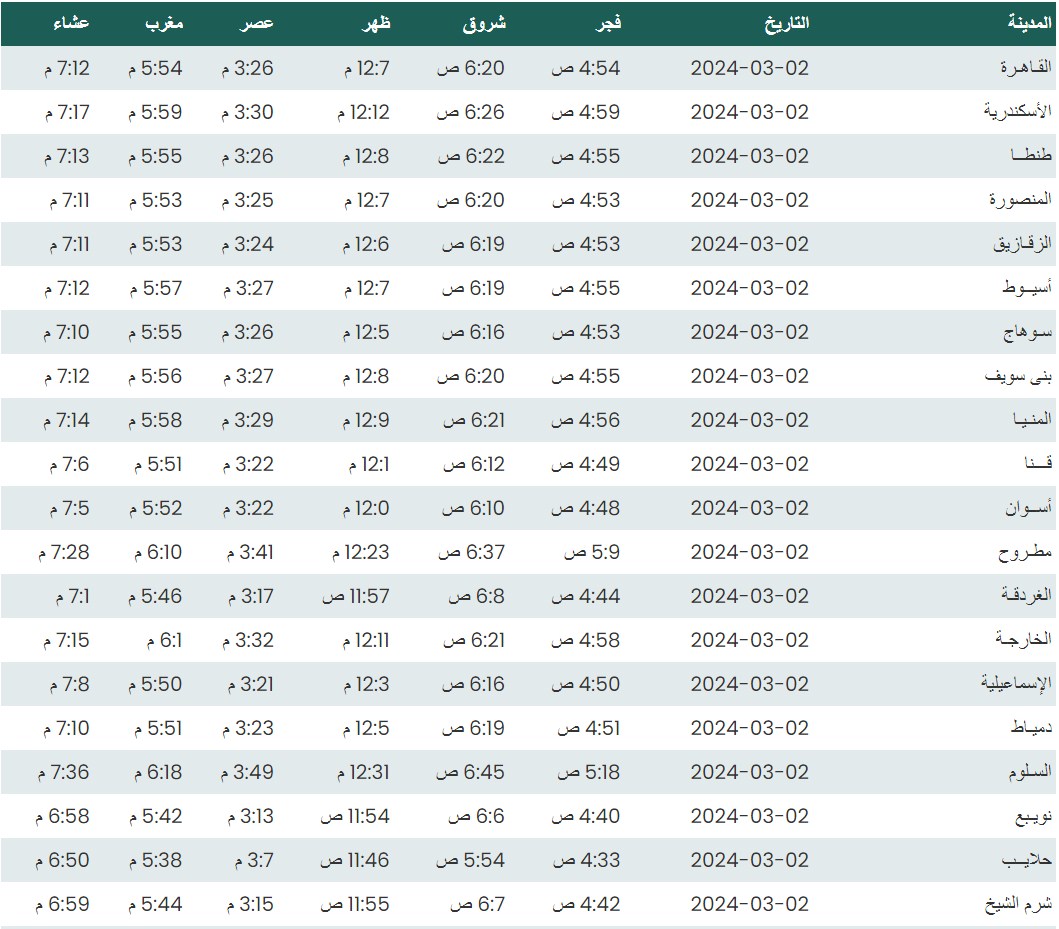Select the القاهرة city name cell
The image size is (1059, 929).
(1026, 68)
